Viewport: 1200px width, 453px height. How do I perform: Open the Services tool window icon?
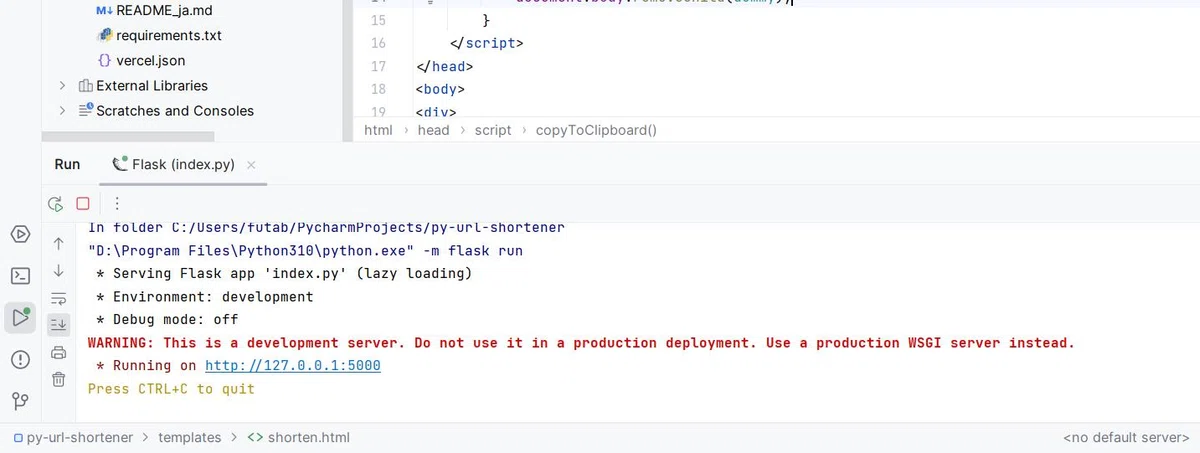tap(20, 234)
